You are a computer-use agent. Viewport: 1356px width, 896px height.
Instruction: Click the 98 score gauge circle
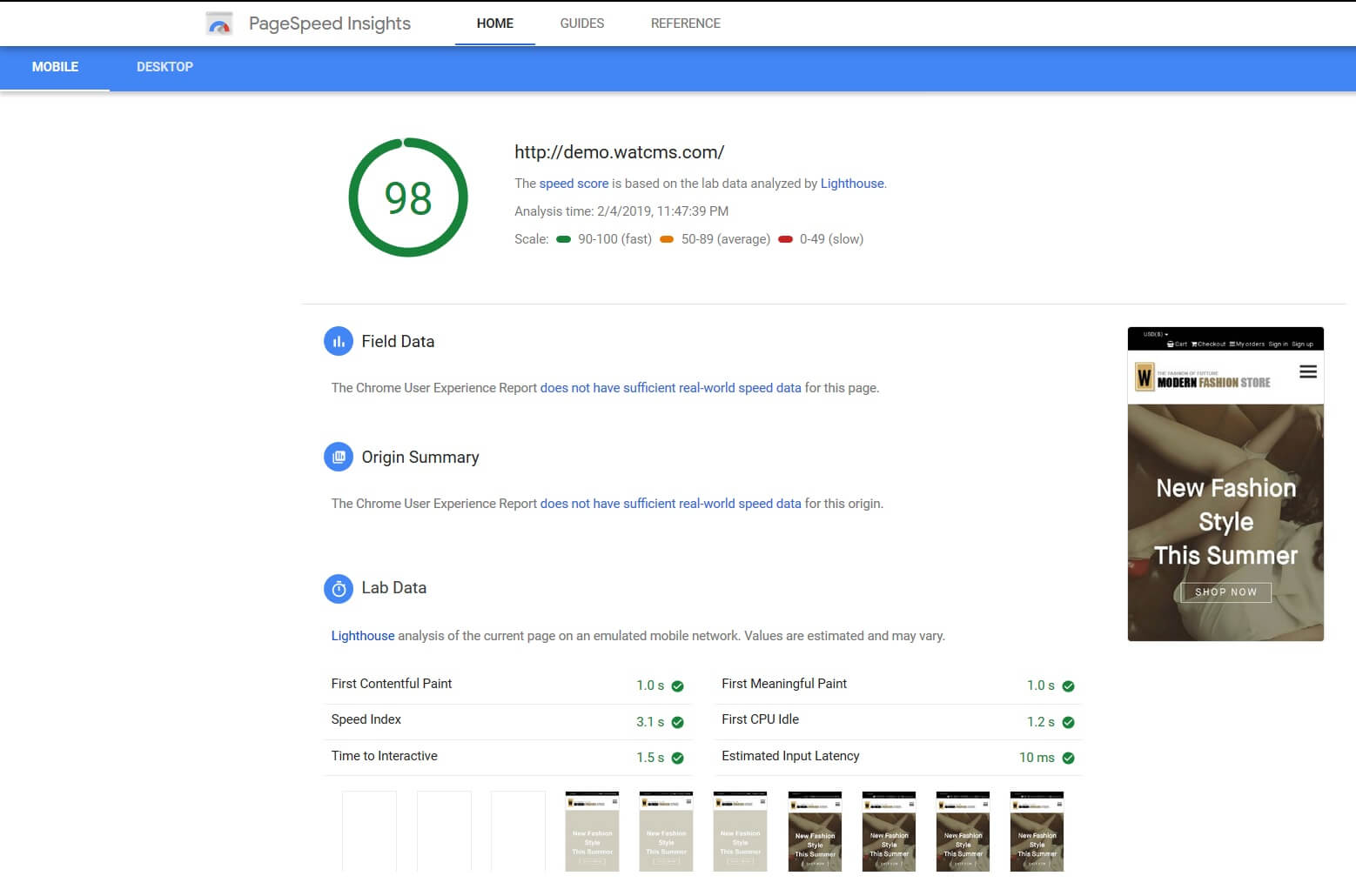pos(408,197)
